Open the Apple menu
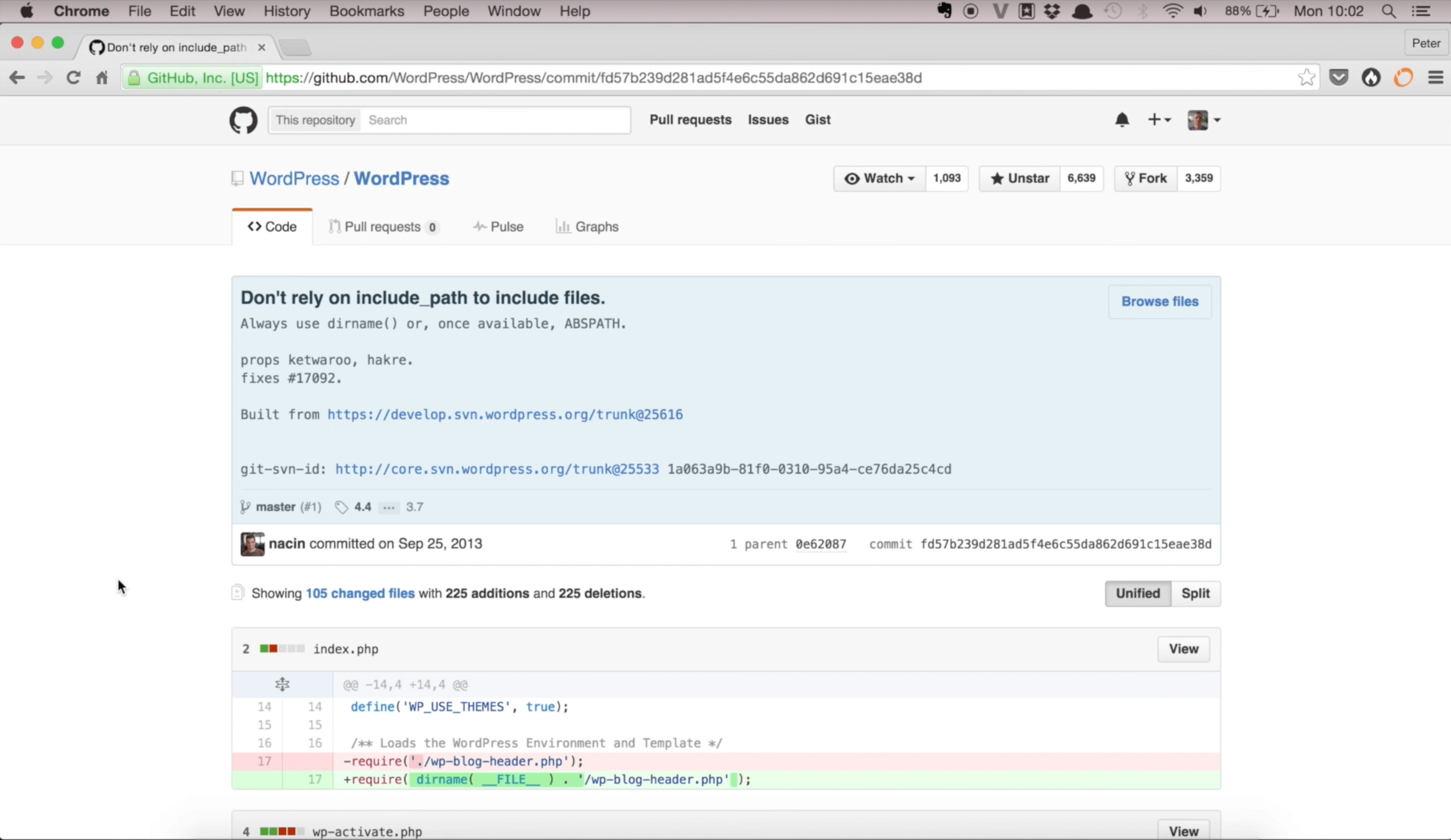Viewport: 1451px width, 840px height. click(x=27, y=11)
